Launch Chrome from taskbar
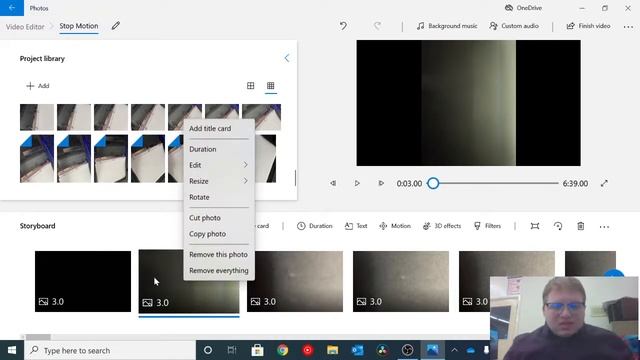 pos(282,350)
